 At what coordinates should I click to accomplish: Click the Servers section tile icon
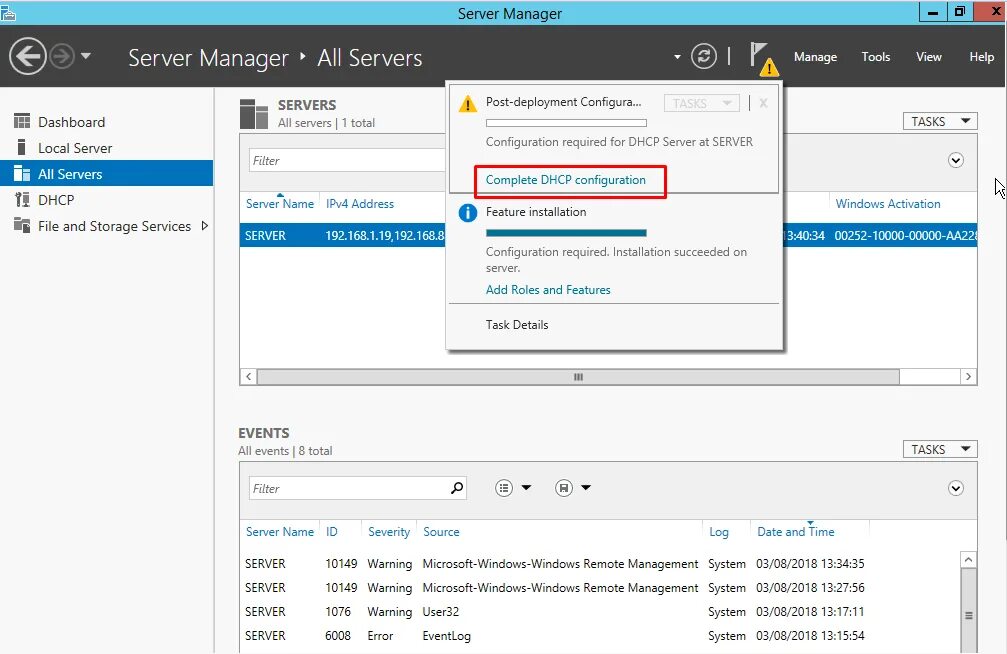[x=254, y=114]
